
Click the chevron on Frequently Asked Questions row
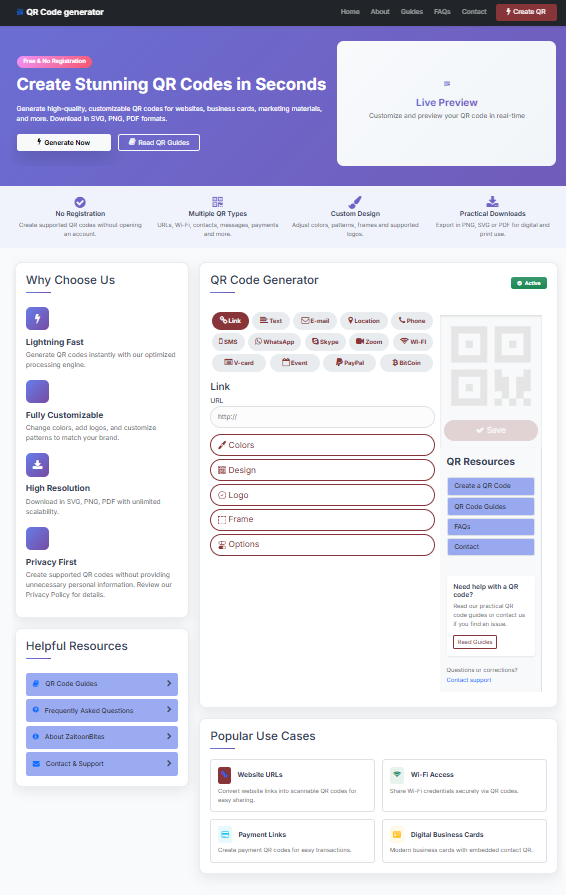[x=169, y=709]
